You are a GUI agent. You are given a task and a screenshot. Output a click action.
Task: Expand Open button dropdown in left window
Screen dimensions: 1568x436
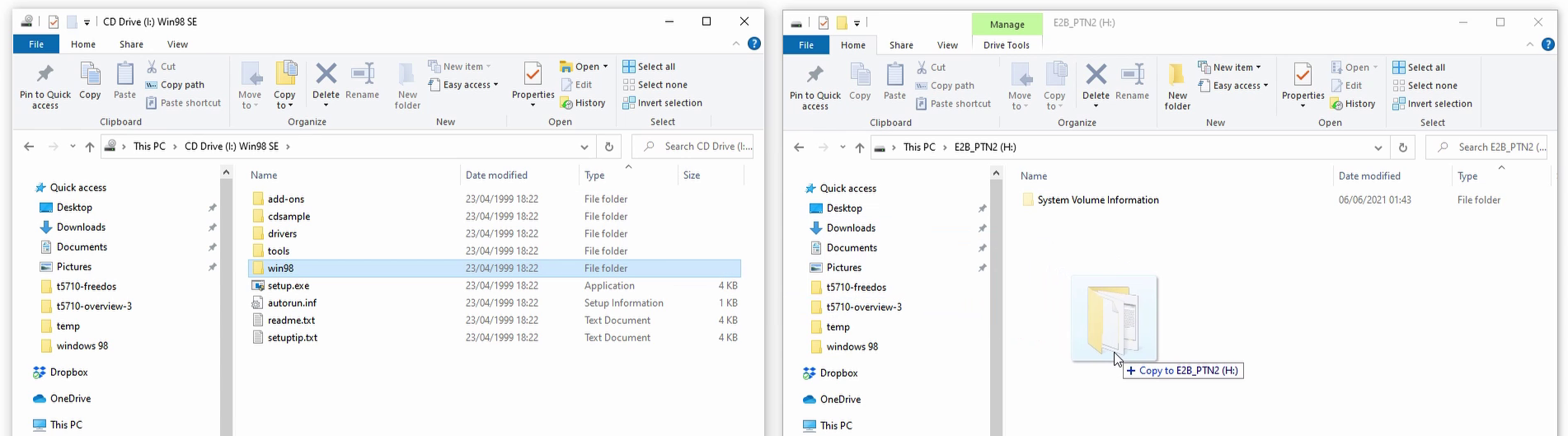tap(605, 67)
